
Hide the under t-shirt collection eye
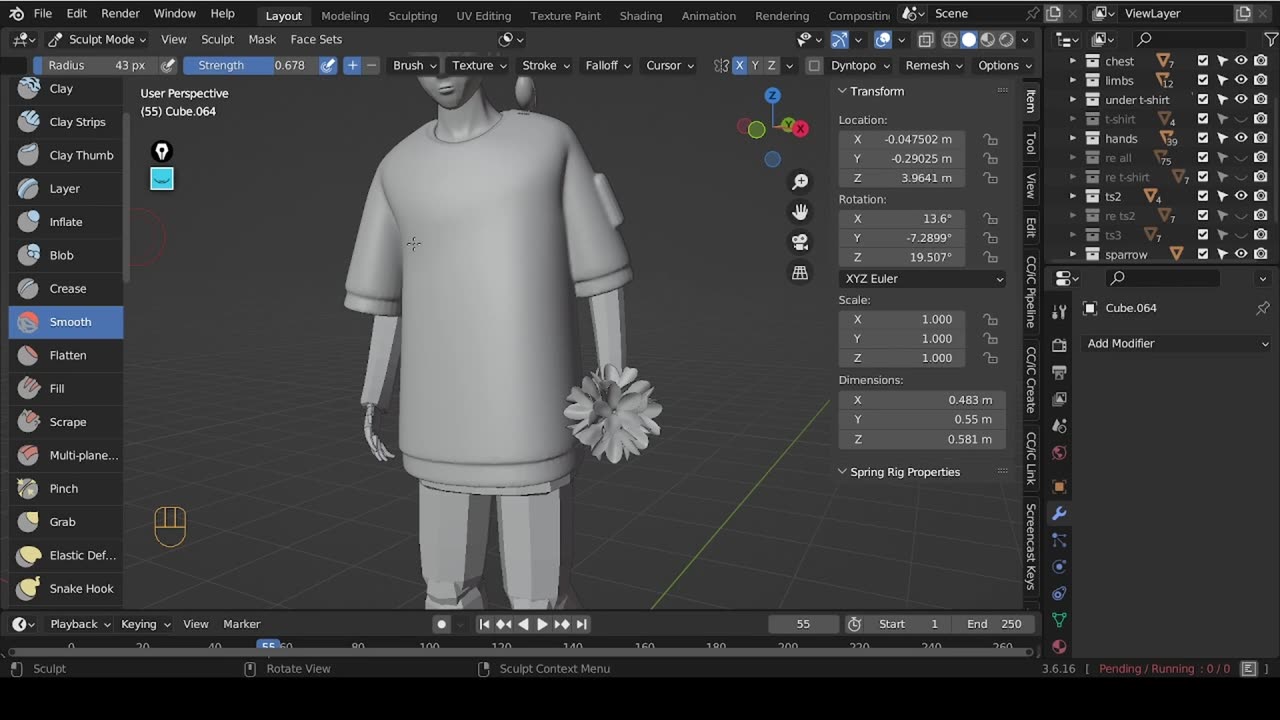click(x=1241, y=99)
